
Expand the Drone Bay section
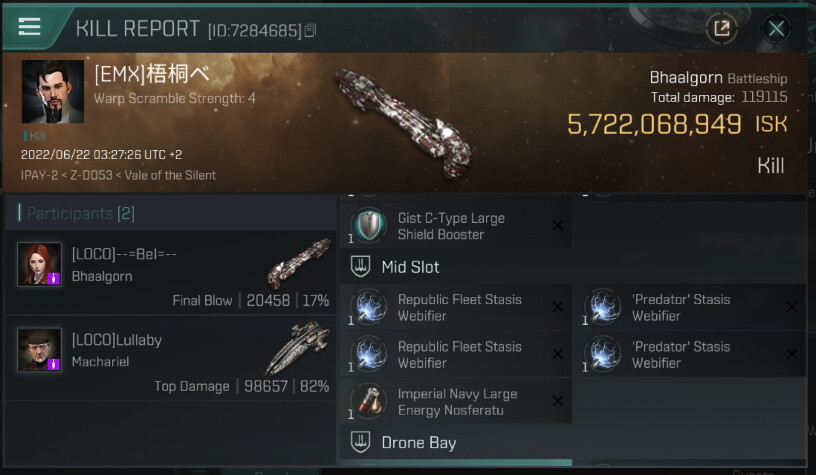(x=360, y=442)
